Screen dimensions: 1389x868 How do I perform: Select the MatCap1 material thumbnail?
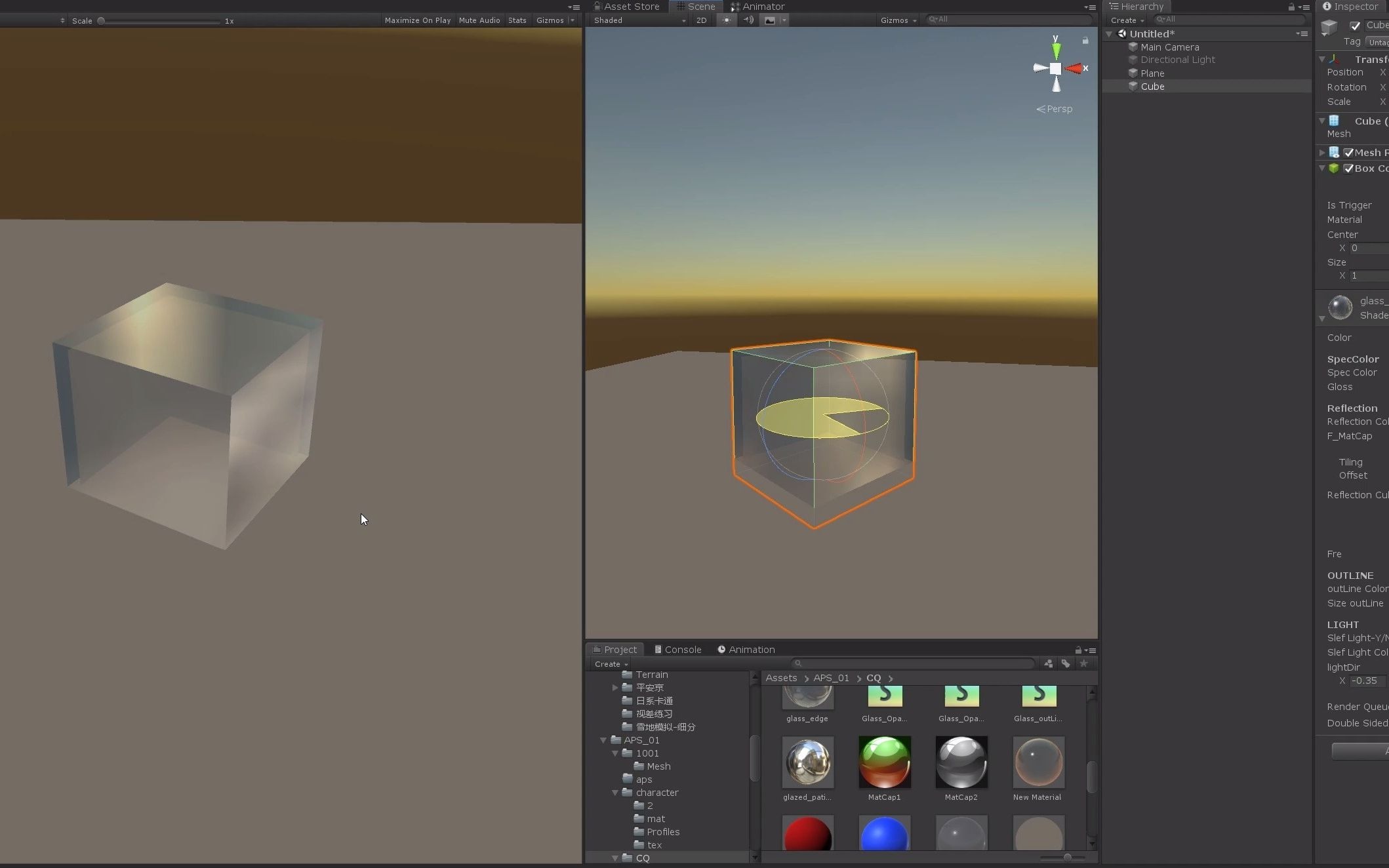884,762
